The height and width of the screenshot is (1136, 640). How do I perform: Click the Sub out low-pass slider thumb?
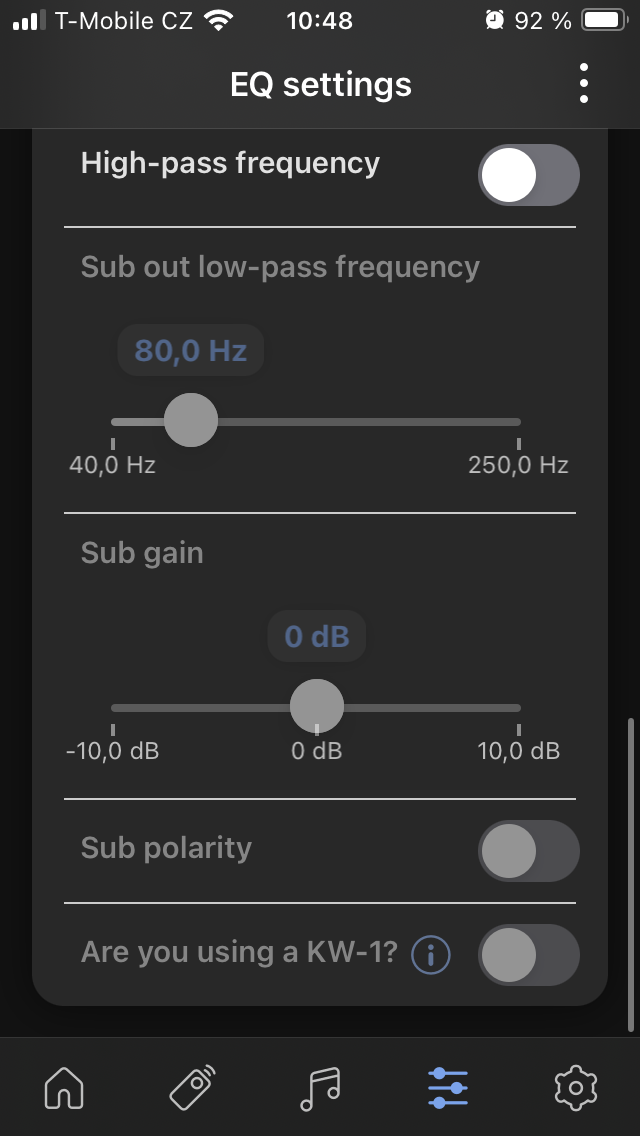[190, 420]
